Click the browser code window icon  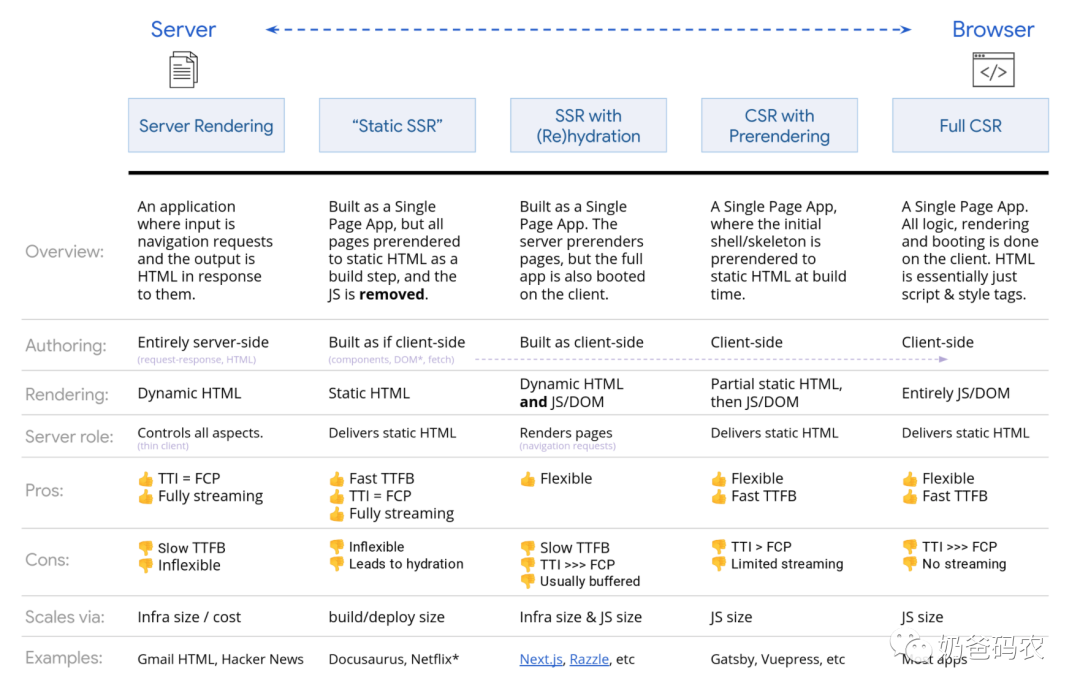993,70
